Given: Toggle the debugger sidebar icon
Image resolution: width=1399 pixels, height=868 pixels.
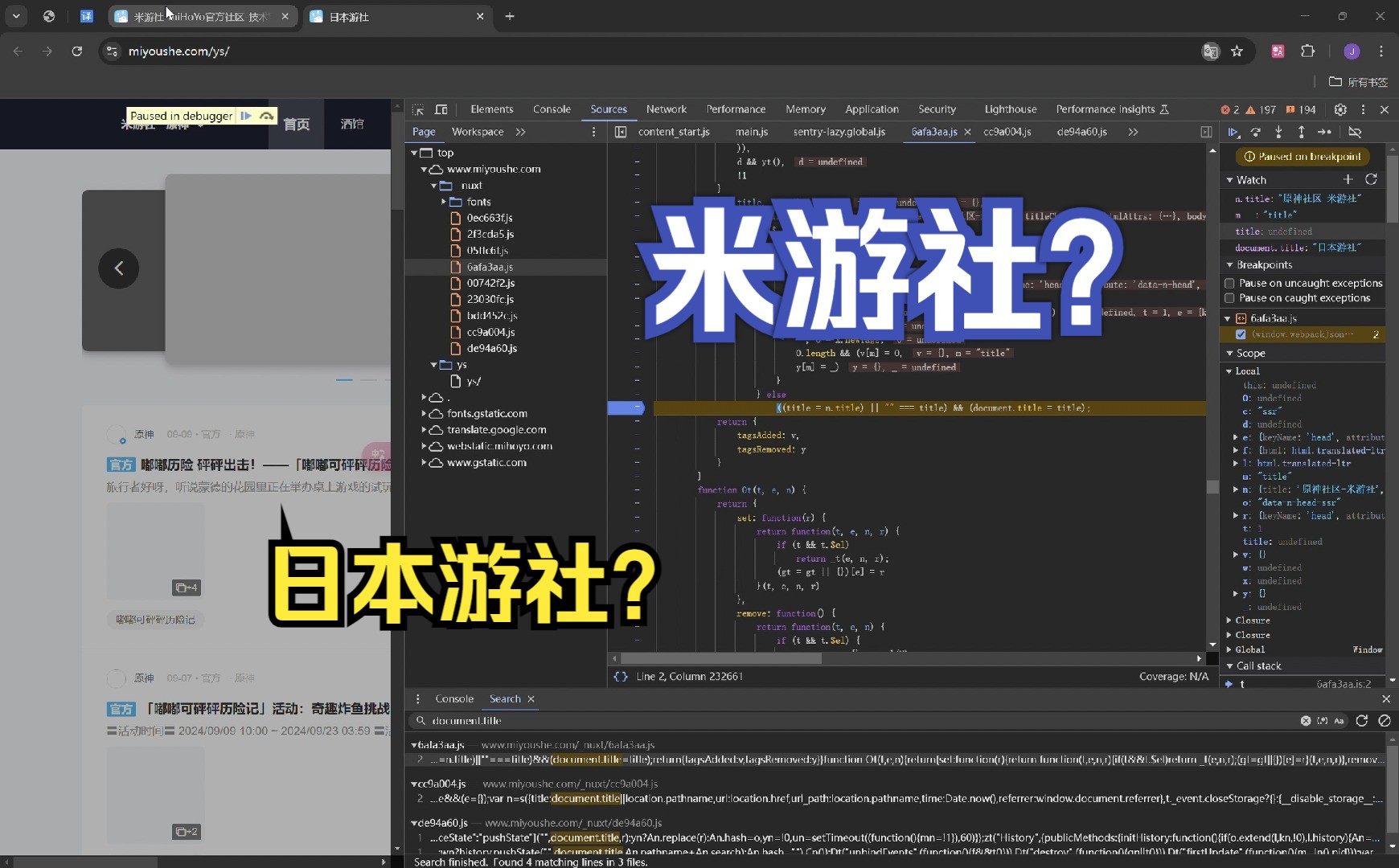Looking at the screenshot, I should click(x=1206, y=132).
